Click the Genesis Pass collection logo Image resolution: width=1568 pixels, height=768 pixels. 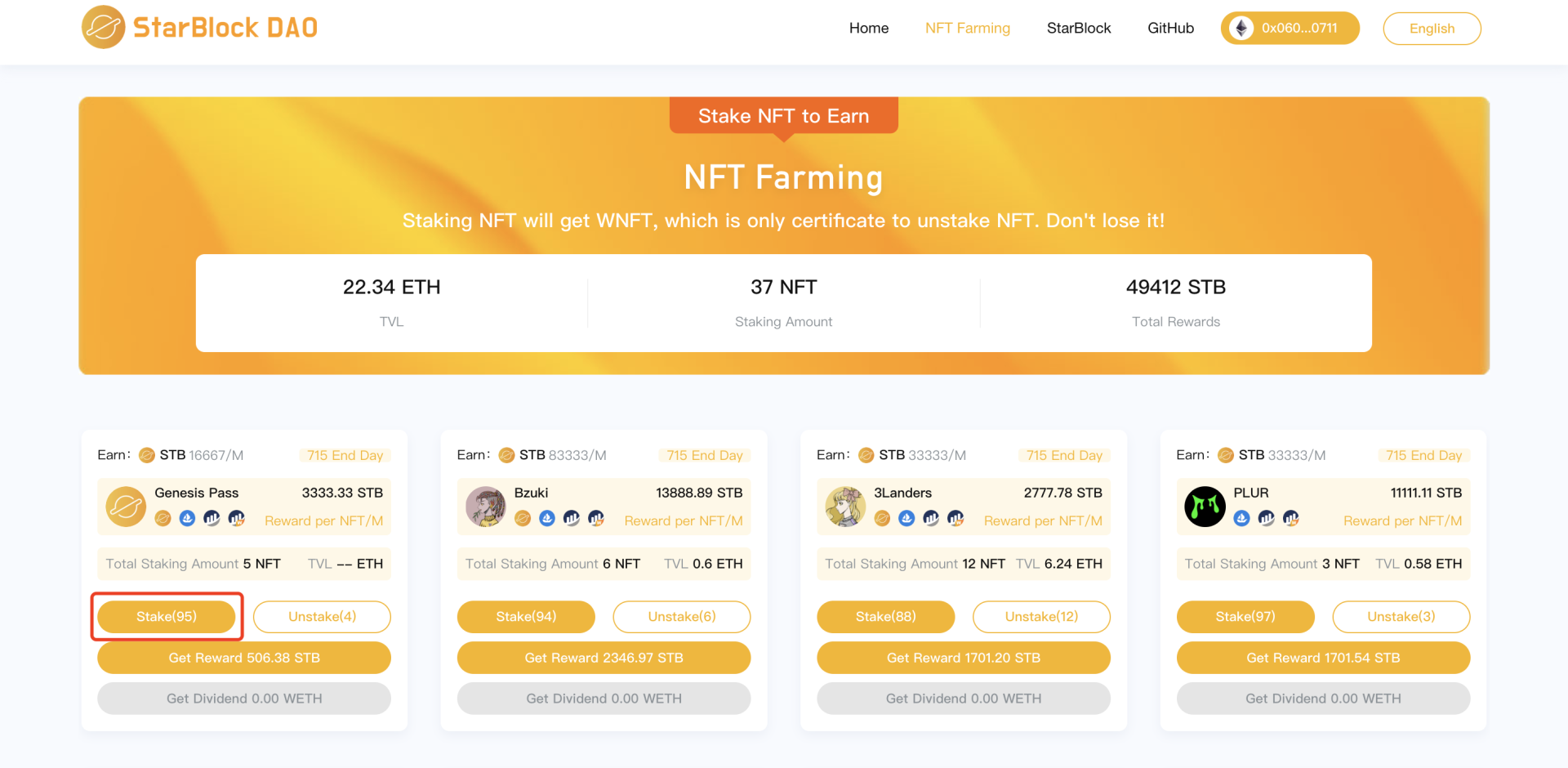[126, 507]
